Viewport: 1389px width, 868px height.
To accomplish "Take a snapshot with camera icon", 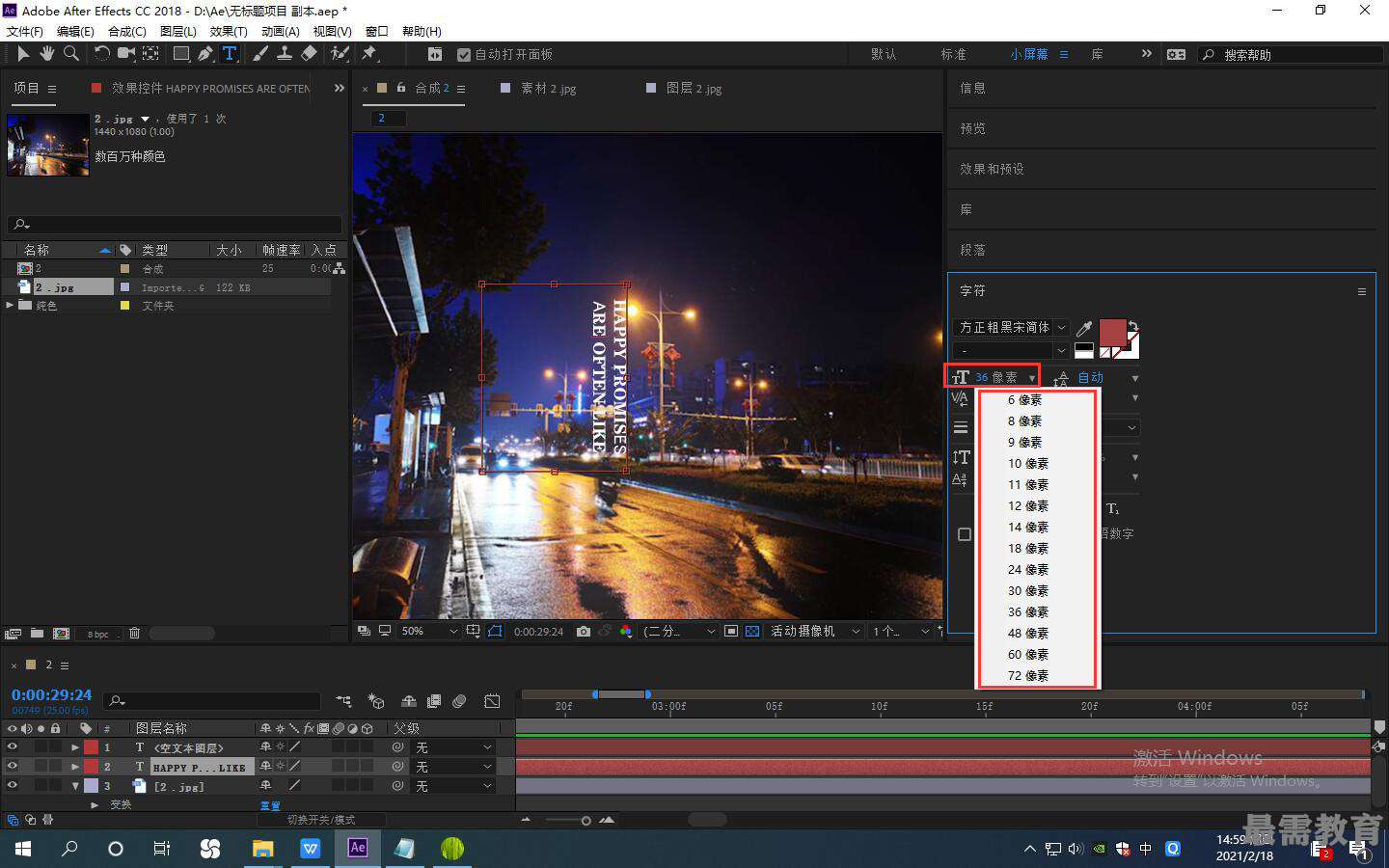I will pos(584,632).
